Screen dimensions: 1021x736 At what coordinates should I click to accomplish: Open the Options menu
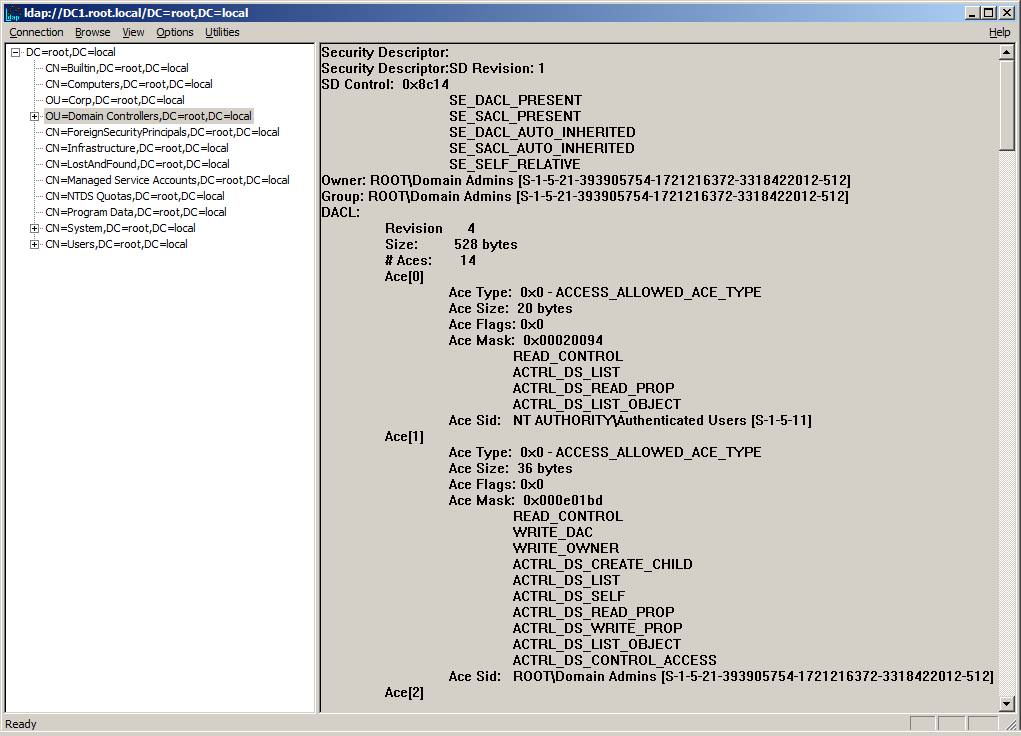click(x=174, y=32)
